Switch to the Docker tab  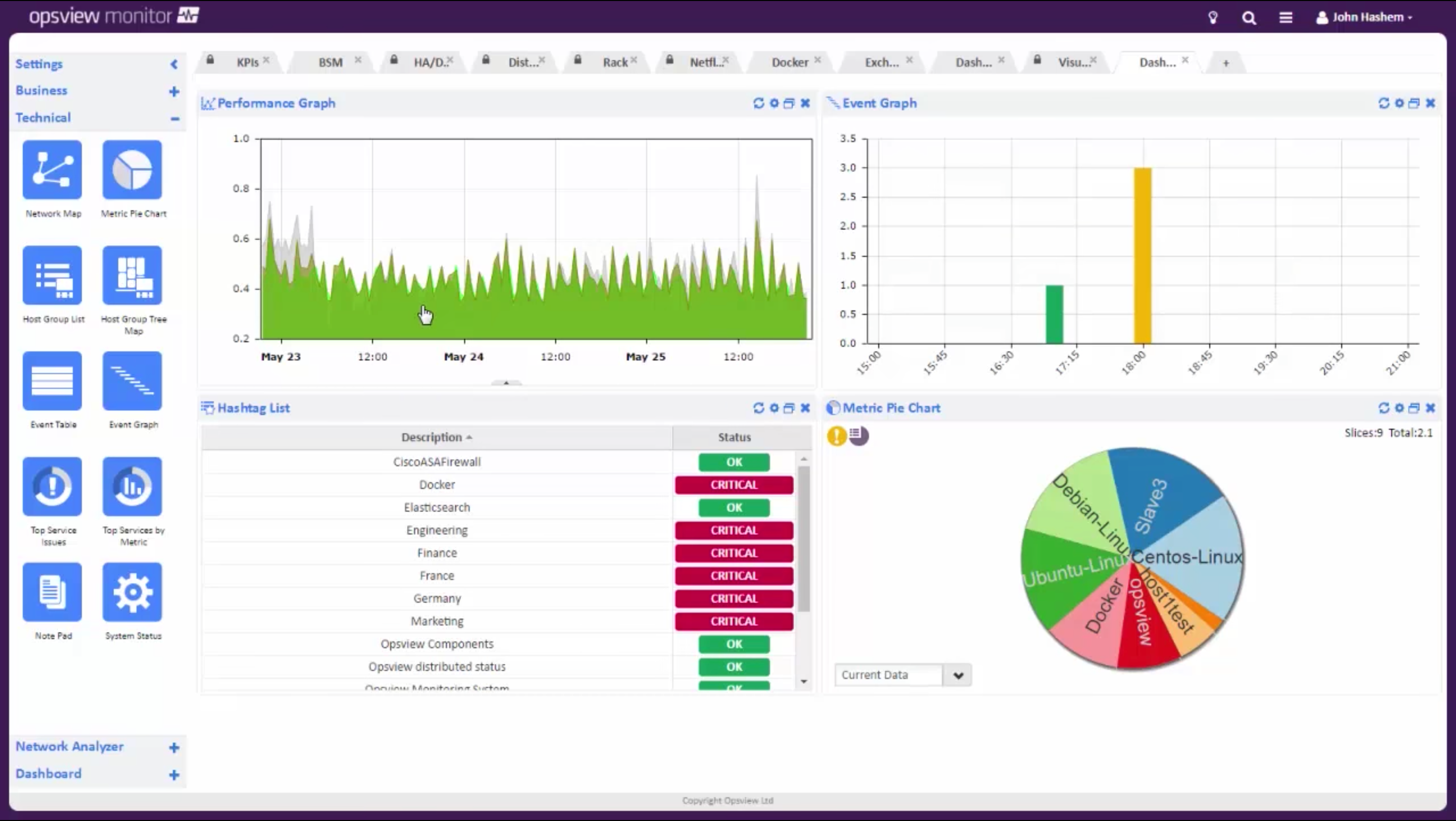(x=789, y=62)
